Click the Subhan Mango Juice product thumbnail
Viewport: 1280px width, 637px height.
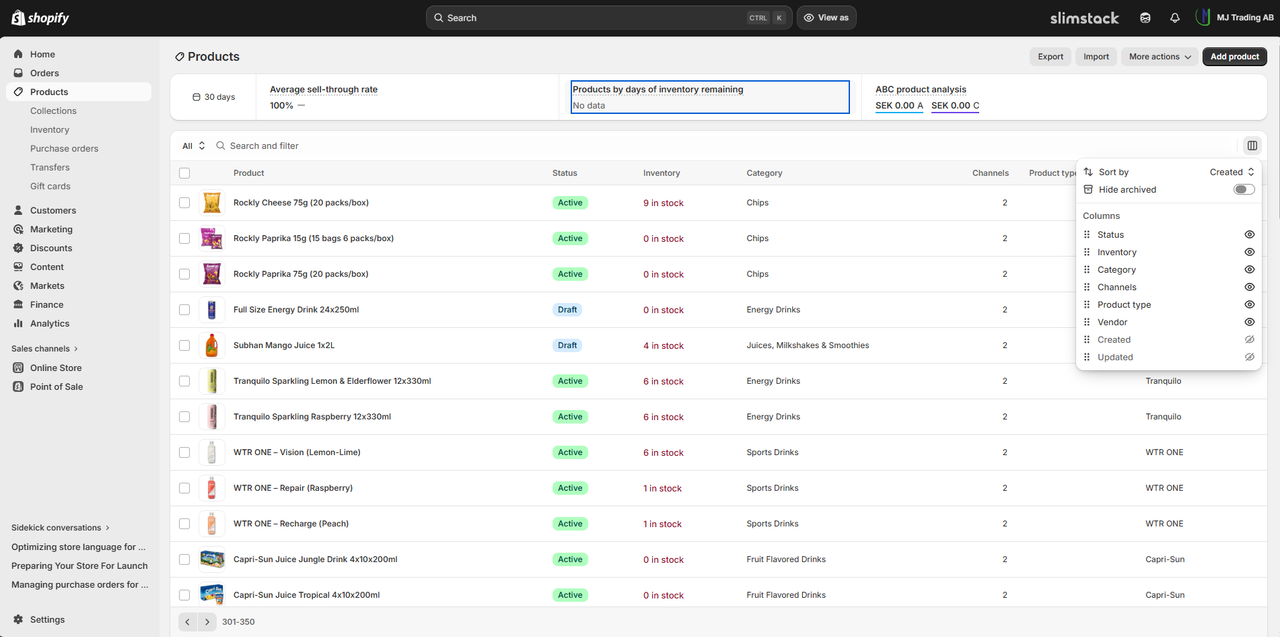[x=212, y=345]
